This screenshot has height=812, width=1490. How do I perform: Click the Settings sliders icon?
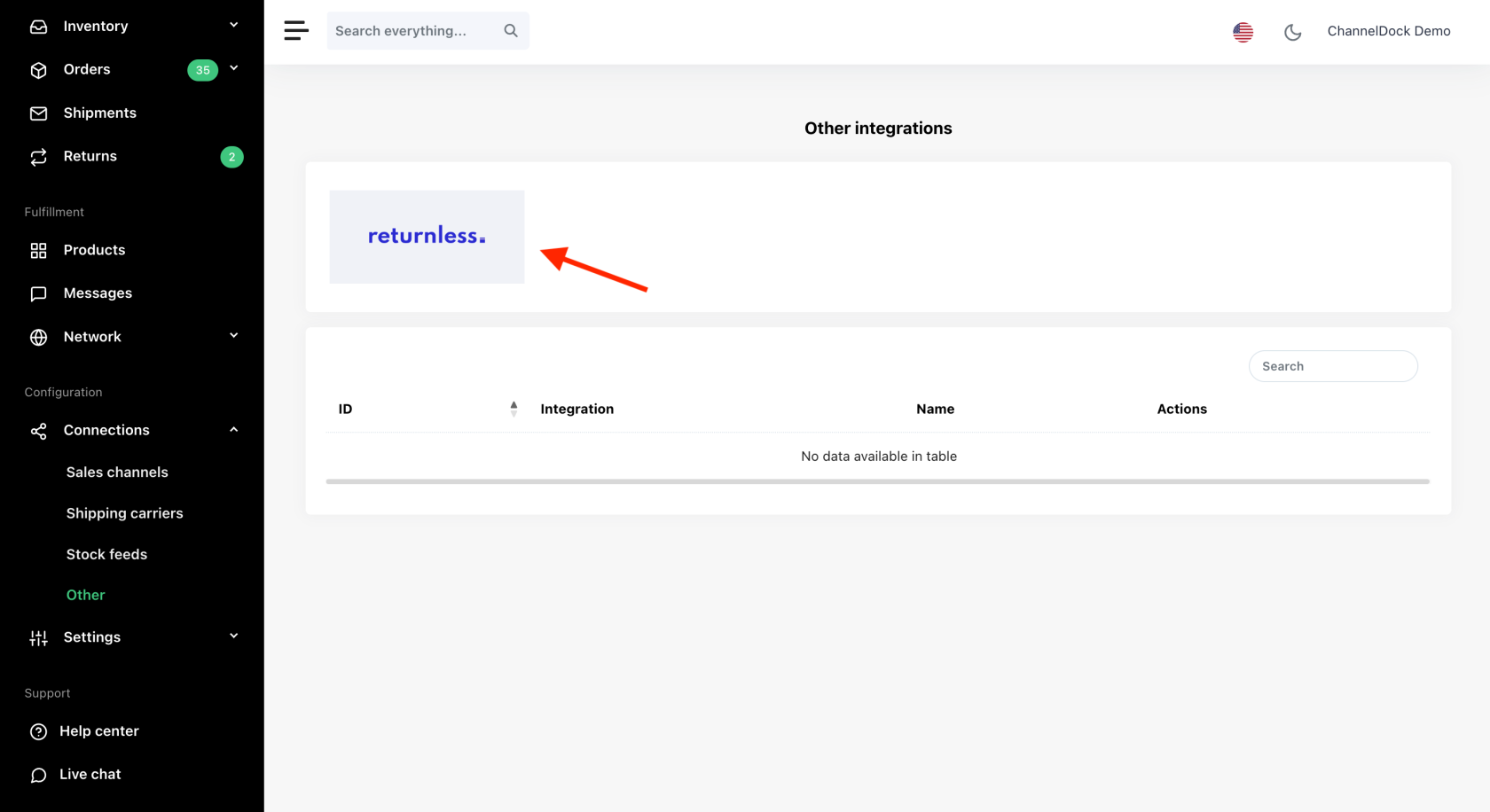click(x=38, y=638)
